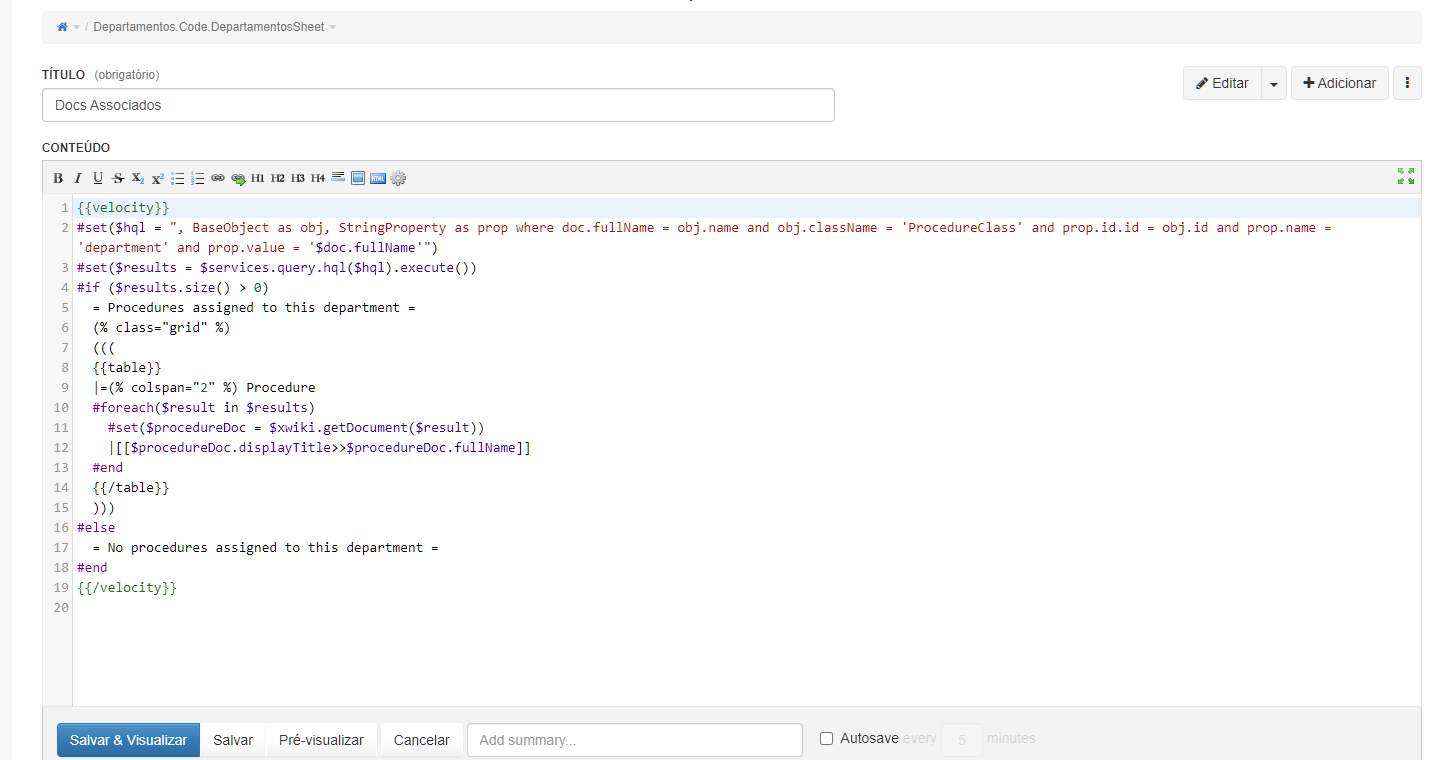Insert Heading 1 with the H1 icon
This screenshot has width=1433, height=760.
[258, 178]
